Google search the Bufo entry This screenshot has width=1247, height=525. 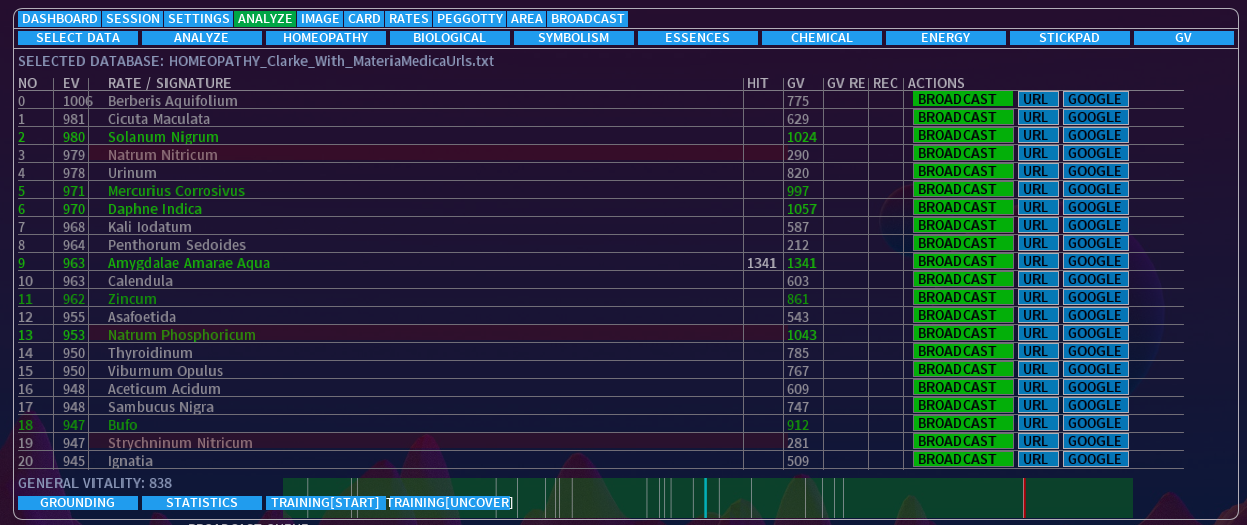[x=1095, y=423]
